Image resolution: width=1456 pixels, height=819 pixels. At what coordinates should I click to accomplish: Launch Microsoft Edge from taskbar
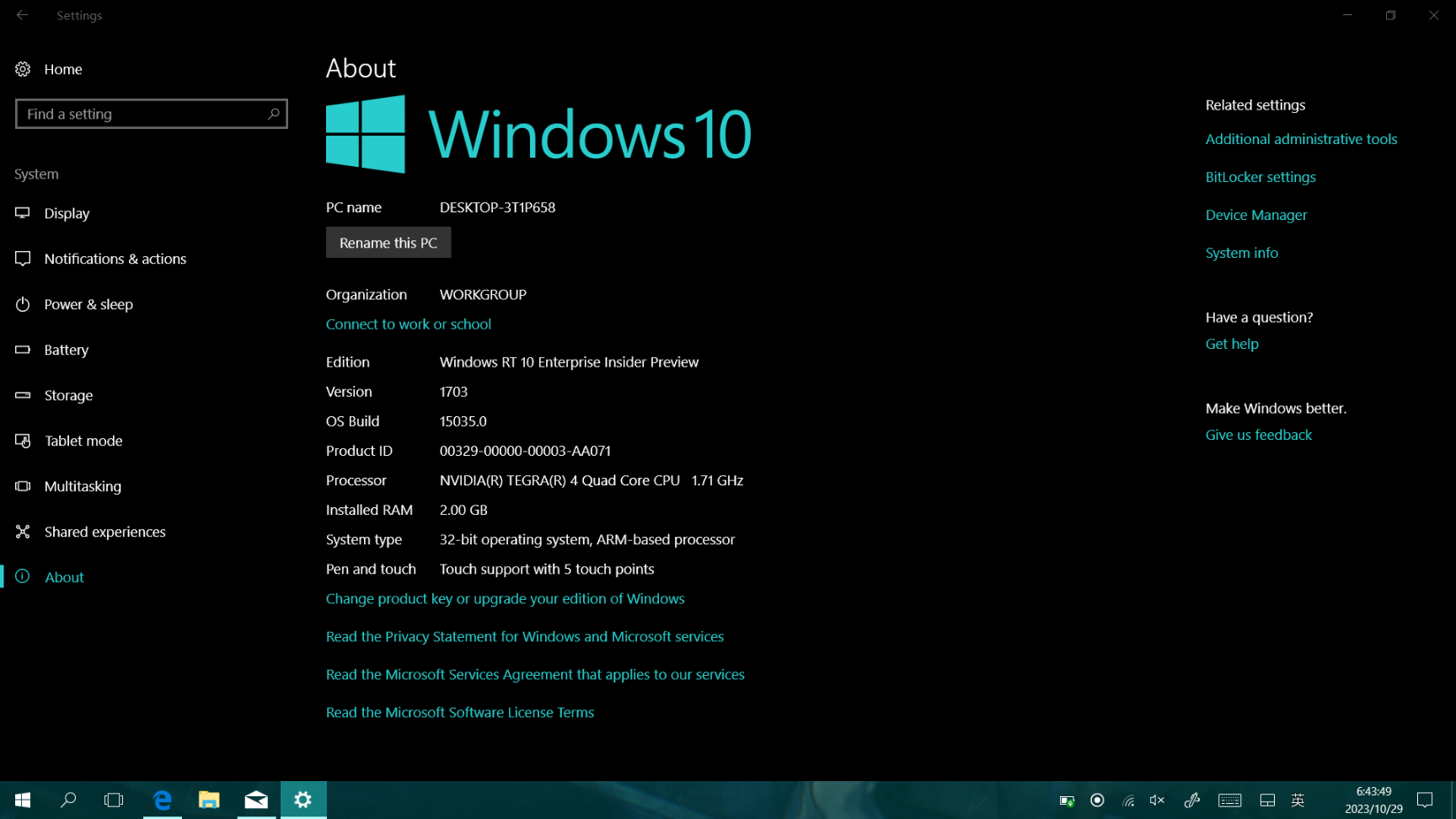coord(162,800)
